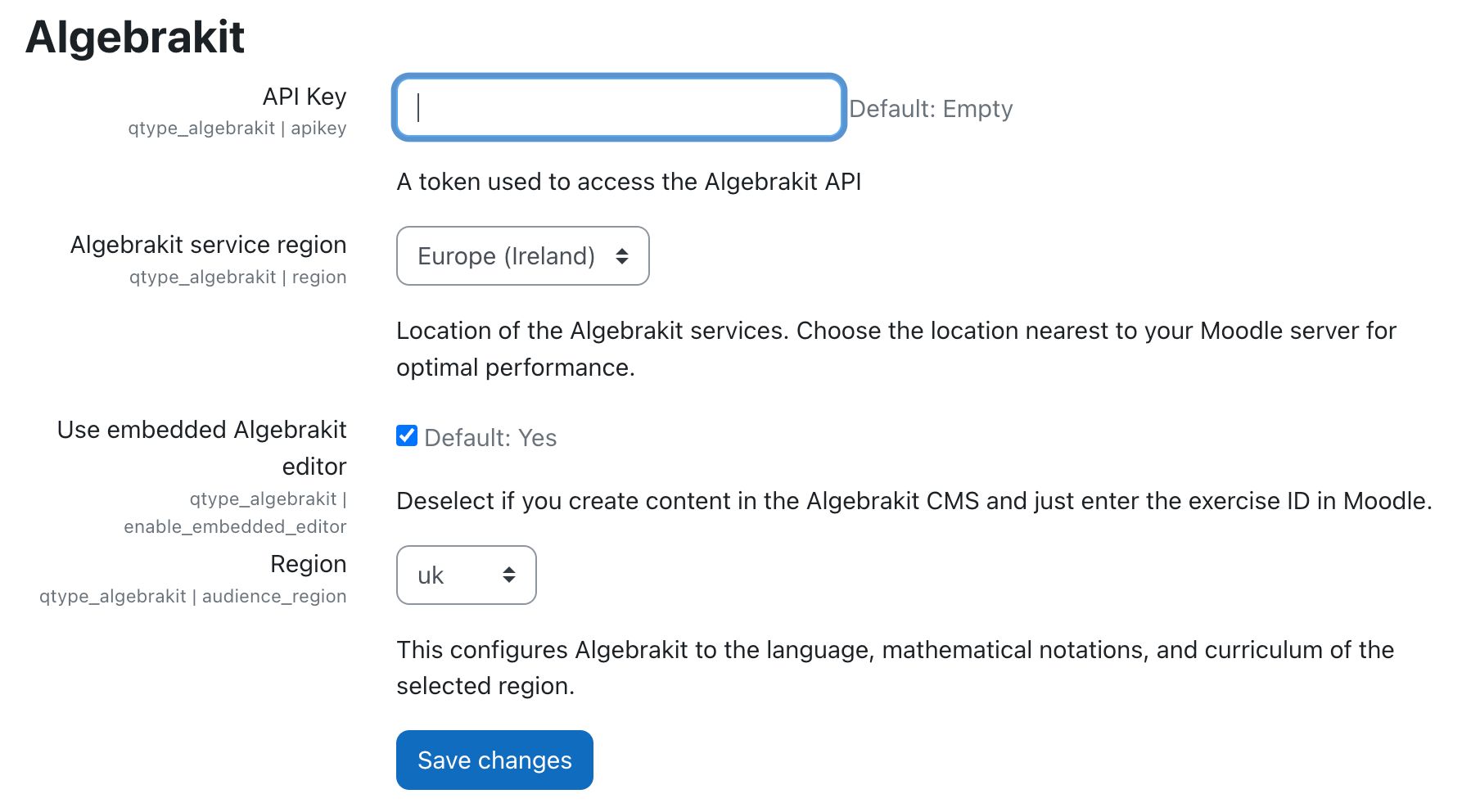This screenshot has height=812, width=1480.
Task: Click the Default: Empty text beside API Key
Action: (931, 108)
